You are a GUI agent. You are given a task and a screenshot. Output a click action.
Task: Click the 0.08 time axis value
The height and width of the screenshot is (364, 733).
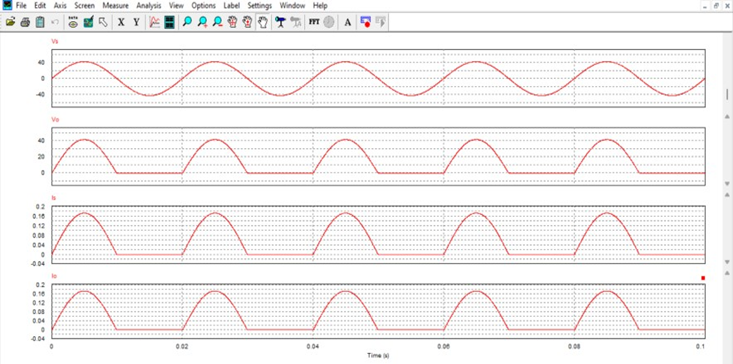[x=574, y=347]
